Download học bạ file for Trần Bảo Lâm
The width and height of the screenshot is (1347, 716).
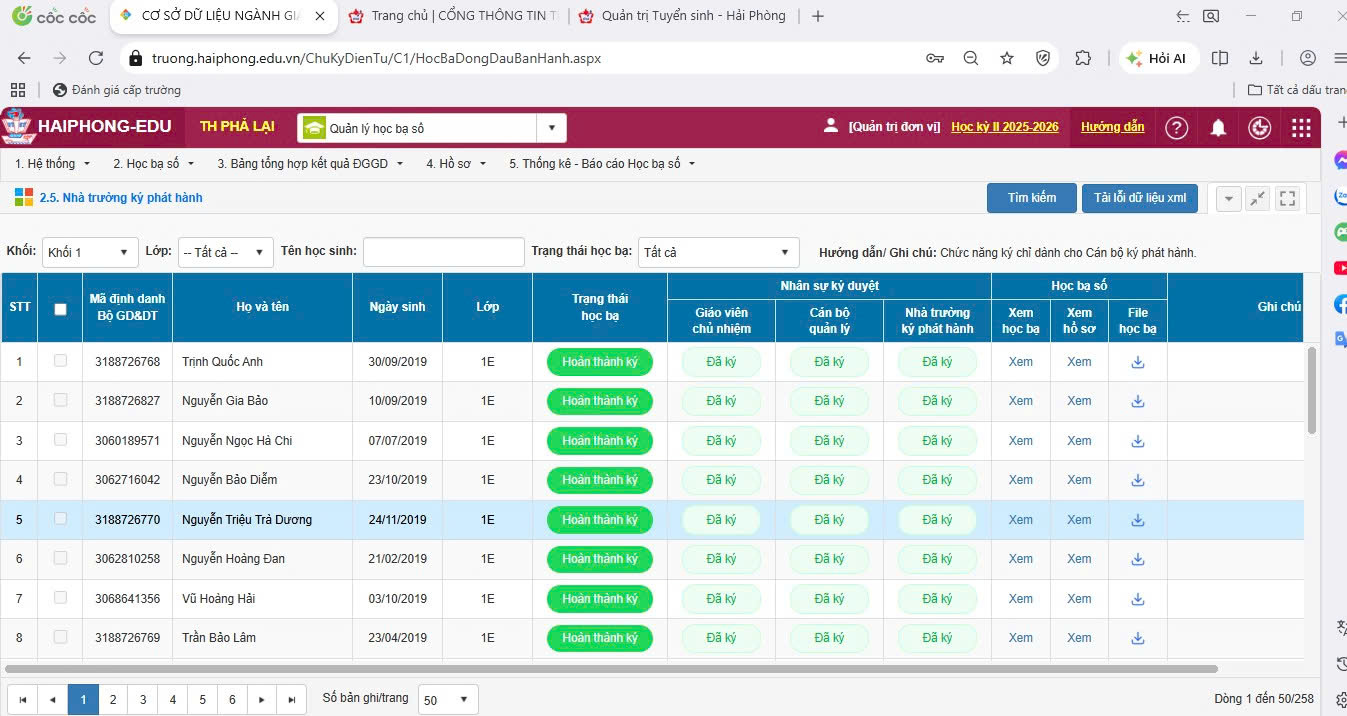[x=1137, y=638]
